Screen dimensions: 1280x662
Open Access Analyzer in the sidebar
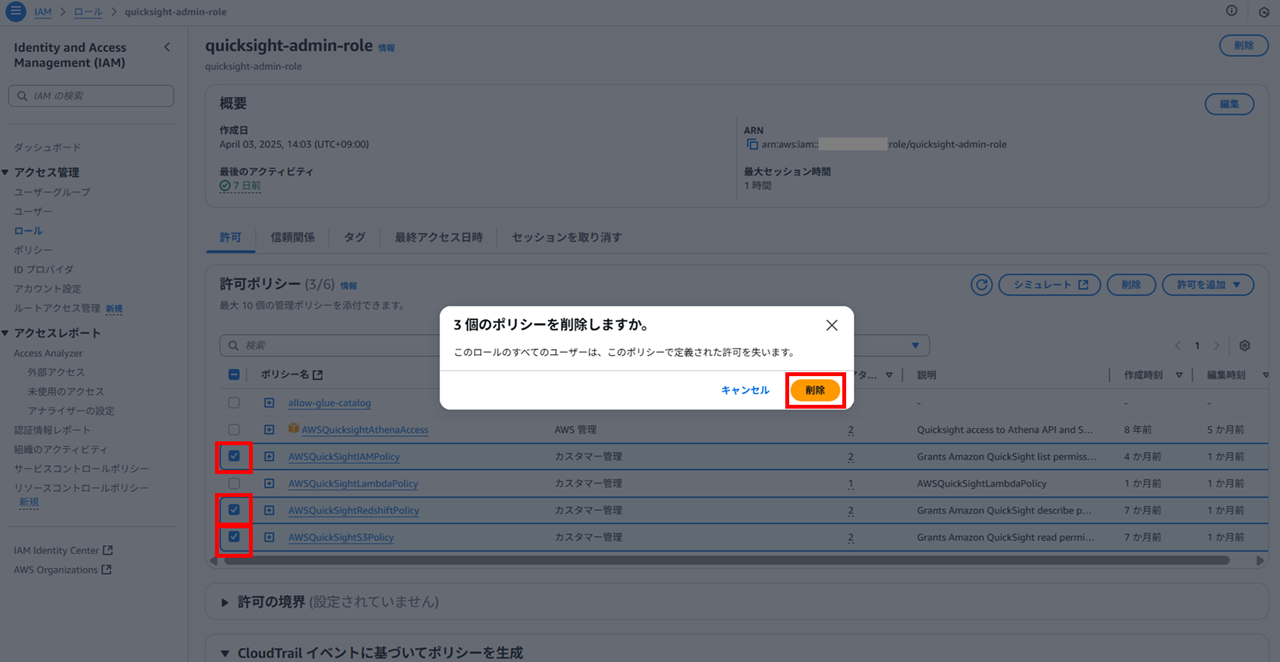click(48, 353)
